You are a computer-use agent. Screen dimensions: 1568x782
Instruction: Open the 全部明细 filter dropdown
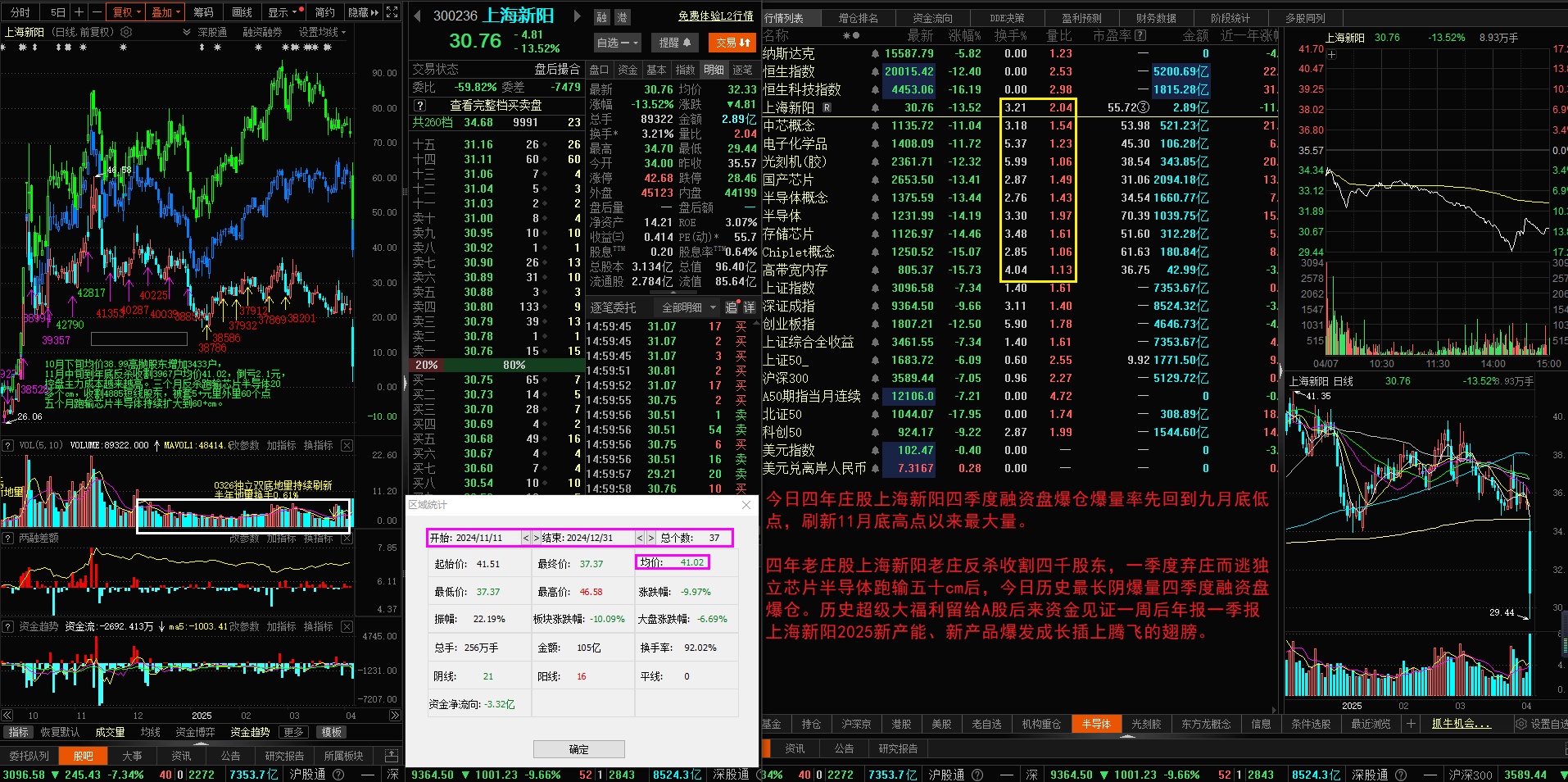pyautogui.click(x=688, y=307)
